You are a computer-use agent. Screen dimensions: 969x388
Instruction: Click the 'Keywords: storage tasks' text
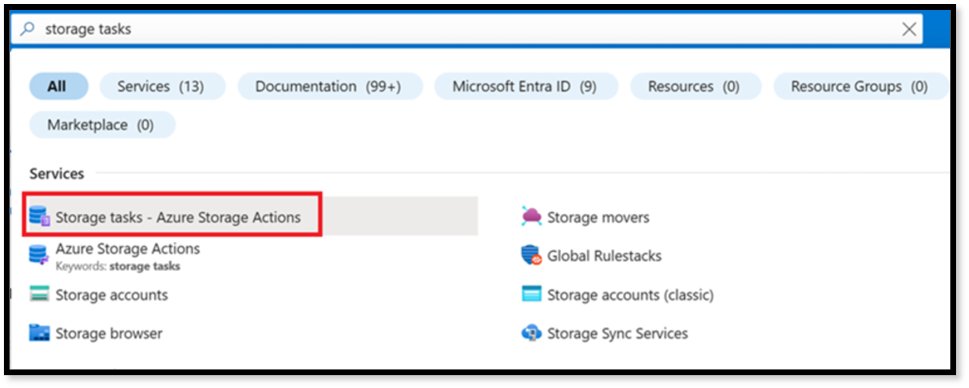pyautogui.click(x=118, y=266)
